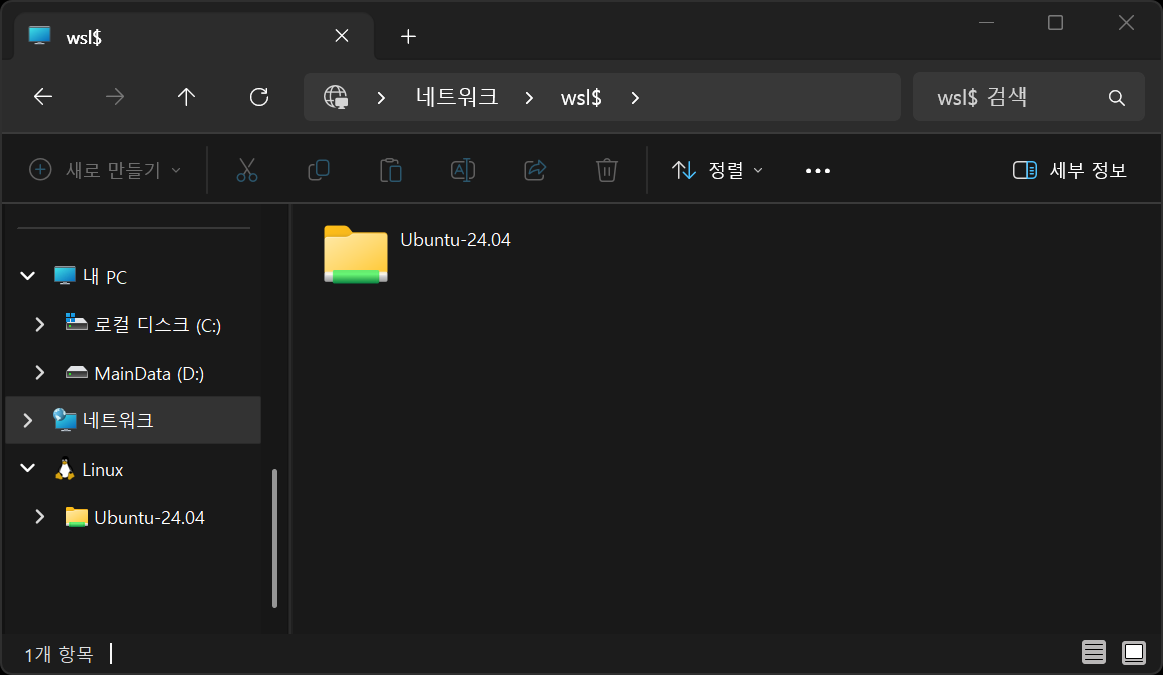Expand the 네트워크 tree node
The width and height of the screenshot is (1163, 675).
(27, 421)
